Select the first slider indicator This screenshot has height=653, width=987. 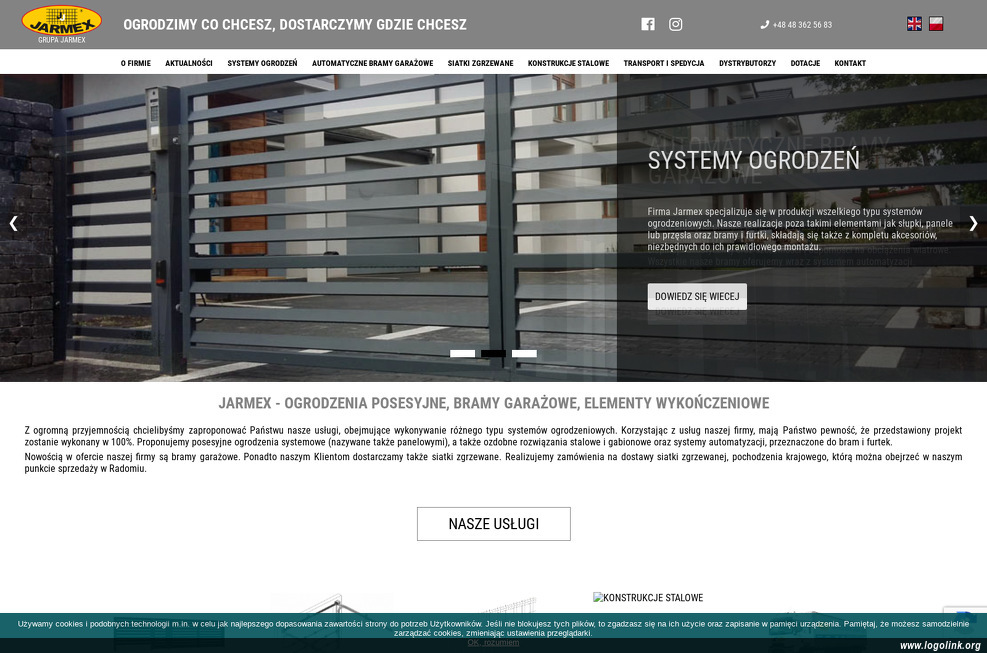click(463, 353)
